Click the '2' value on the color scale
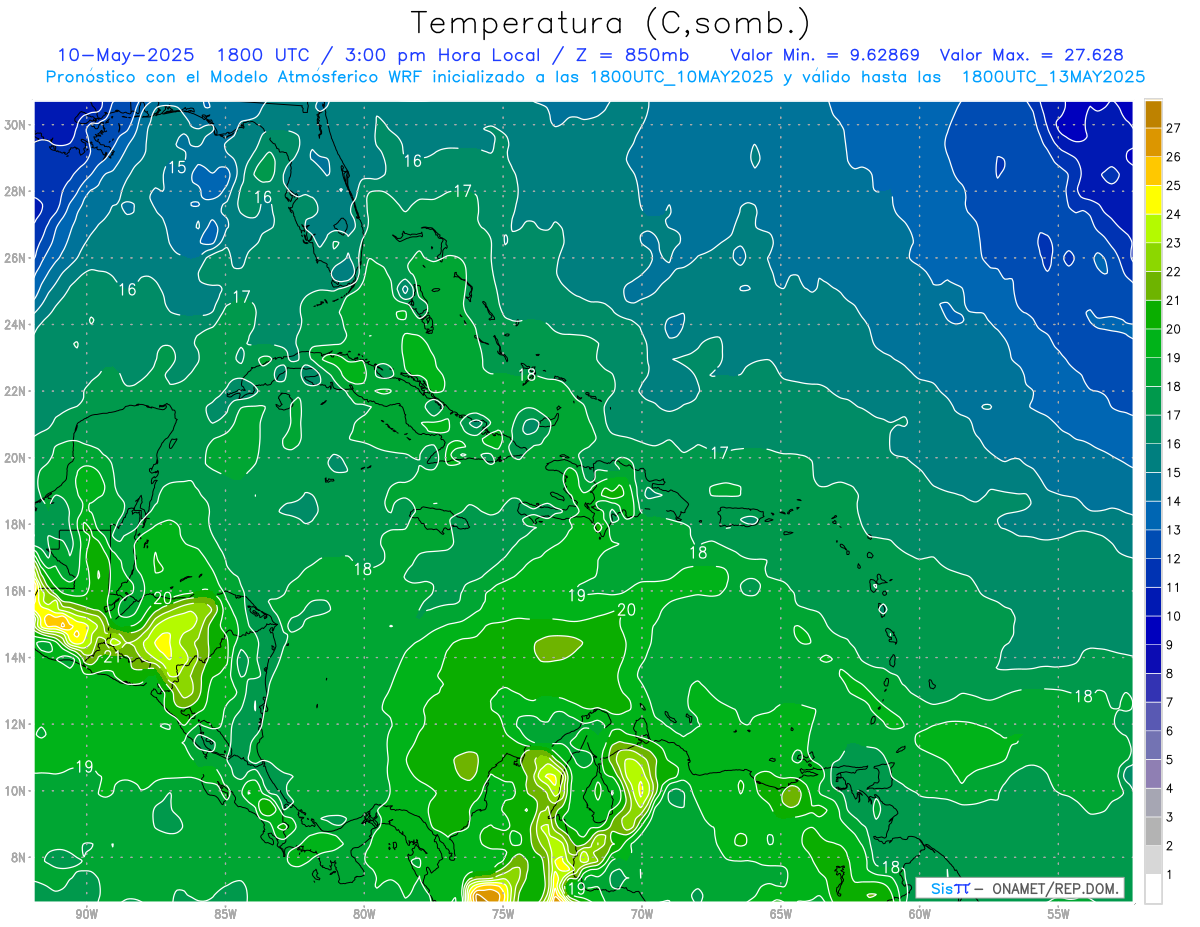 (x=1170, y=846)
